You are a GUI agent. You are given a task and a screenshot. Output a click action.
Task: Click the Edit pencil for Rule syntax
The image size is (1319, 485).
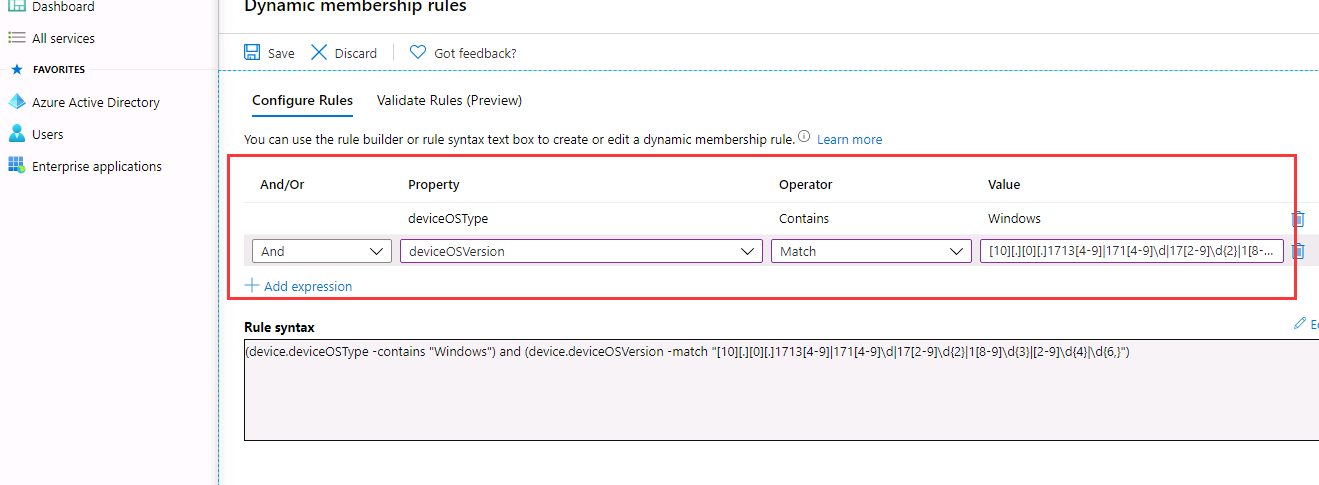pos(1300,324)
